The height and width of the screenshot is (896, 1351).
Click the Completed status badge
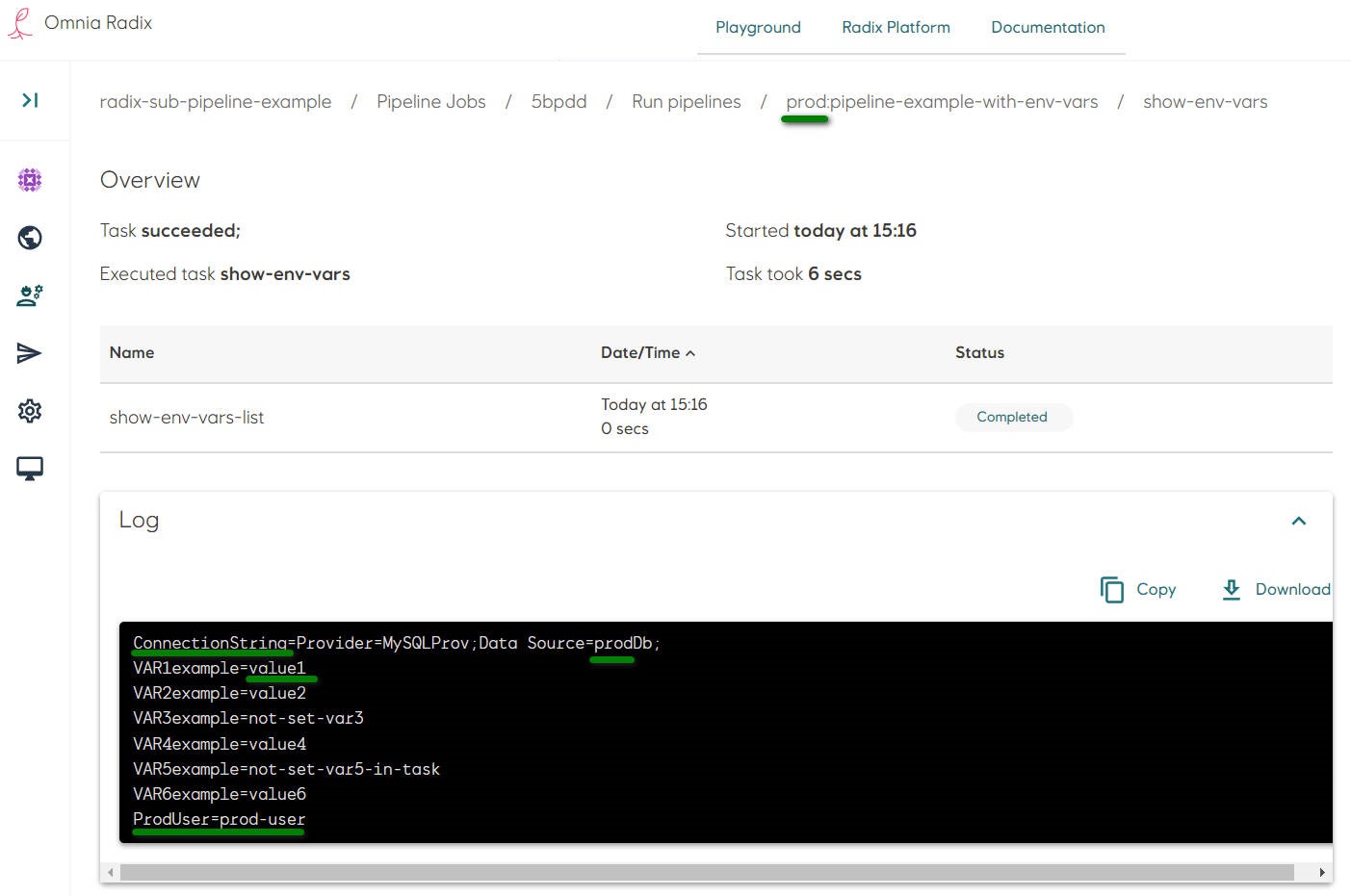point(1013,417)
